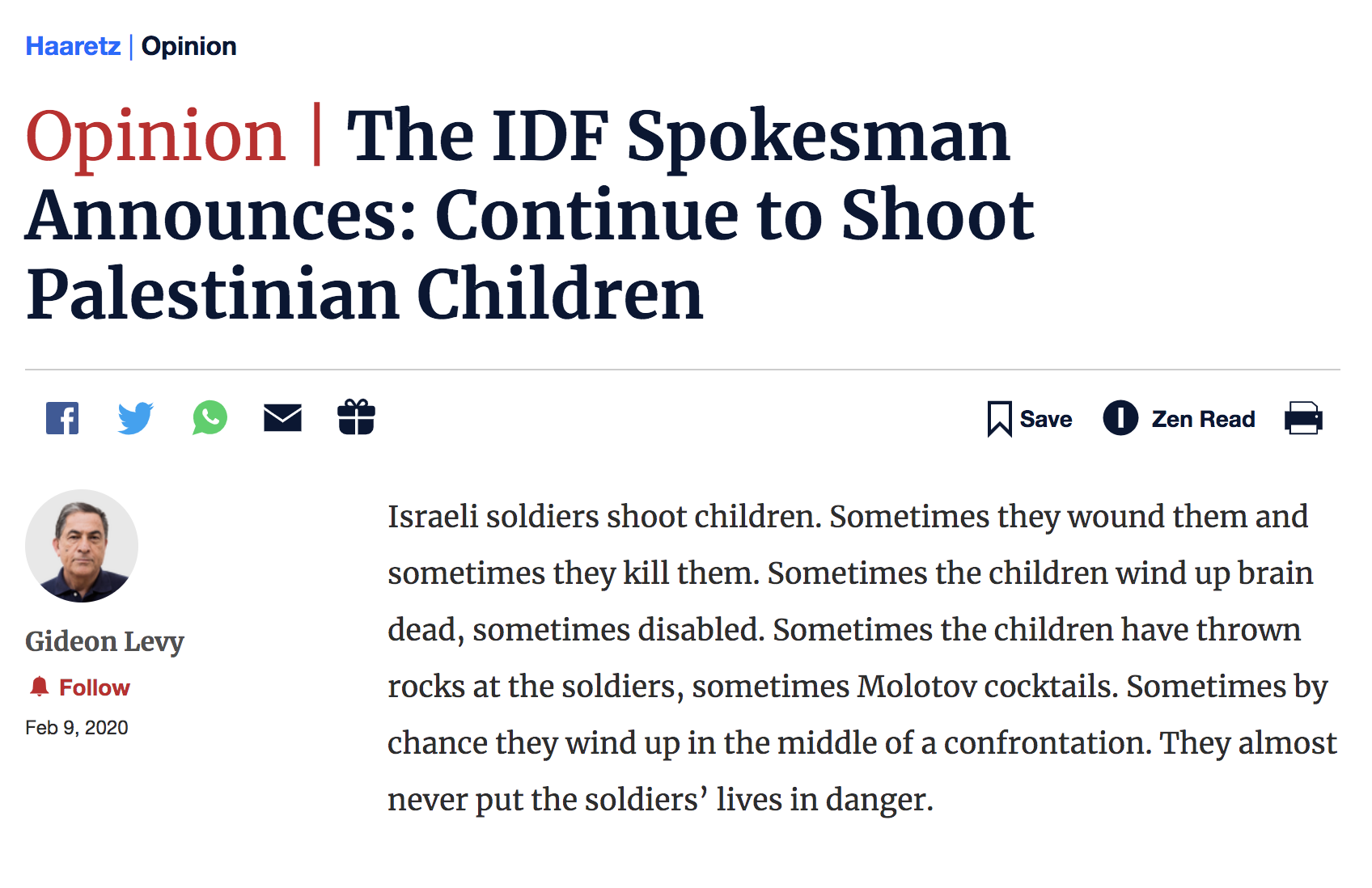The height and width of the screenshot is (888, 1372).
Task: Click the red bell Follow icon
Action: click(x=39, y=687)
